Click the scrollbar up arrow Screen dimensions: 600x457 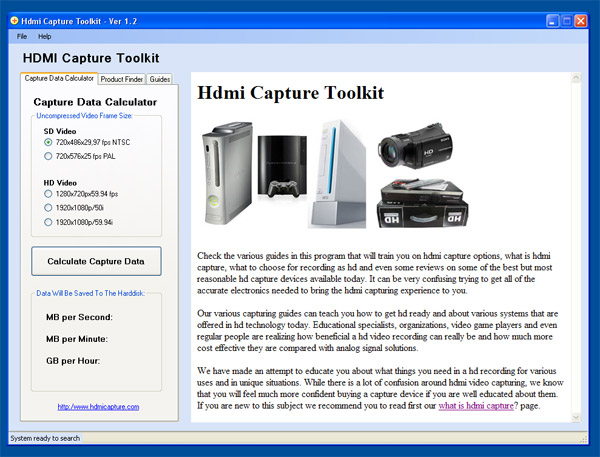576,78
